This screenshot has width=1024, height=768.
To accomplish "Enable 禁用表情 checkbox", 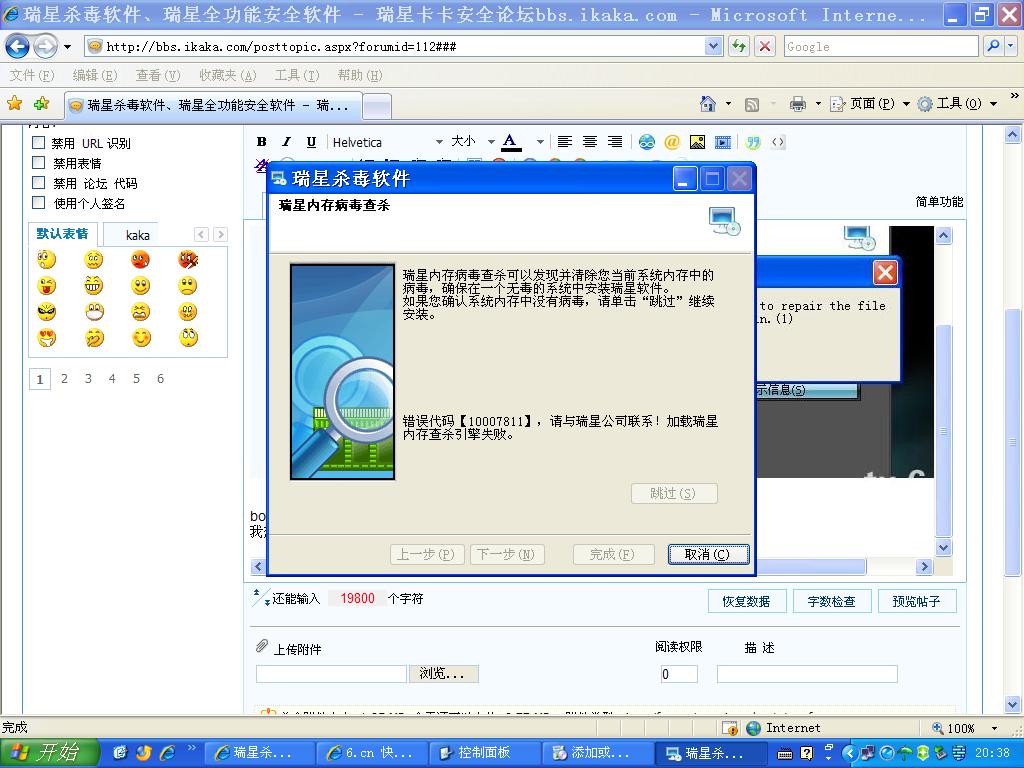I will (x=39, y=163).
